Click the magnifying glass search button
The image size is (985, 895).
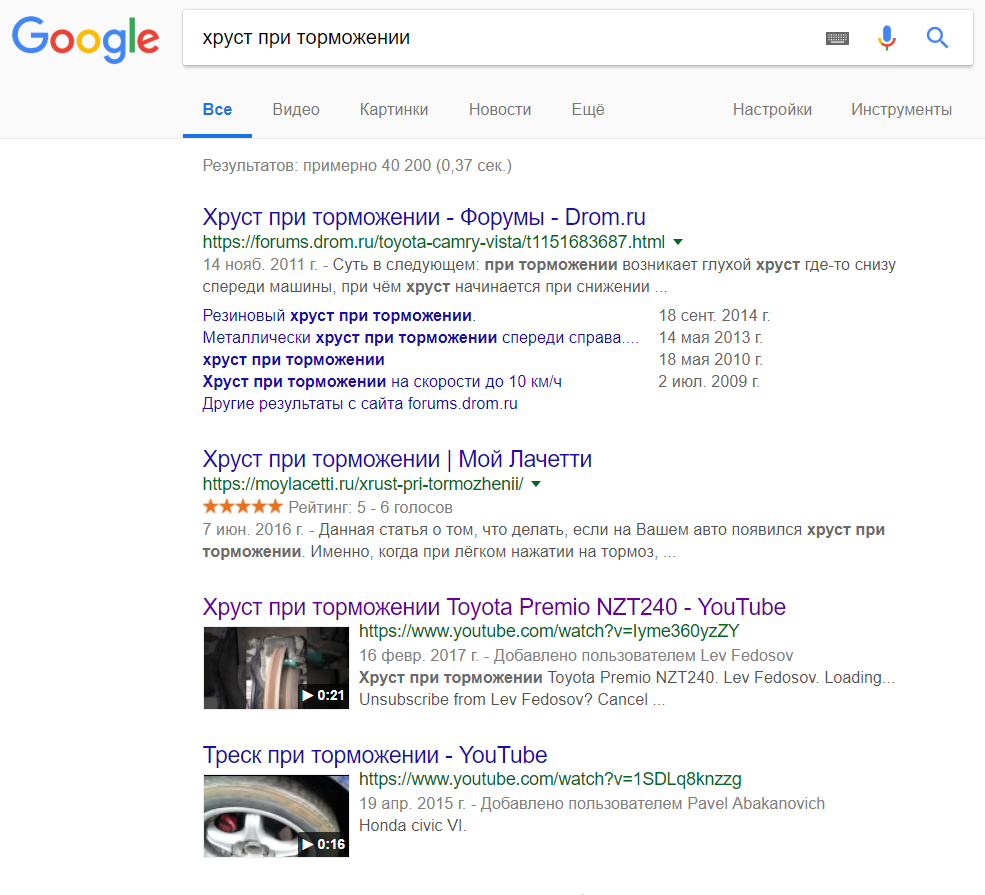point(937,38)
